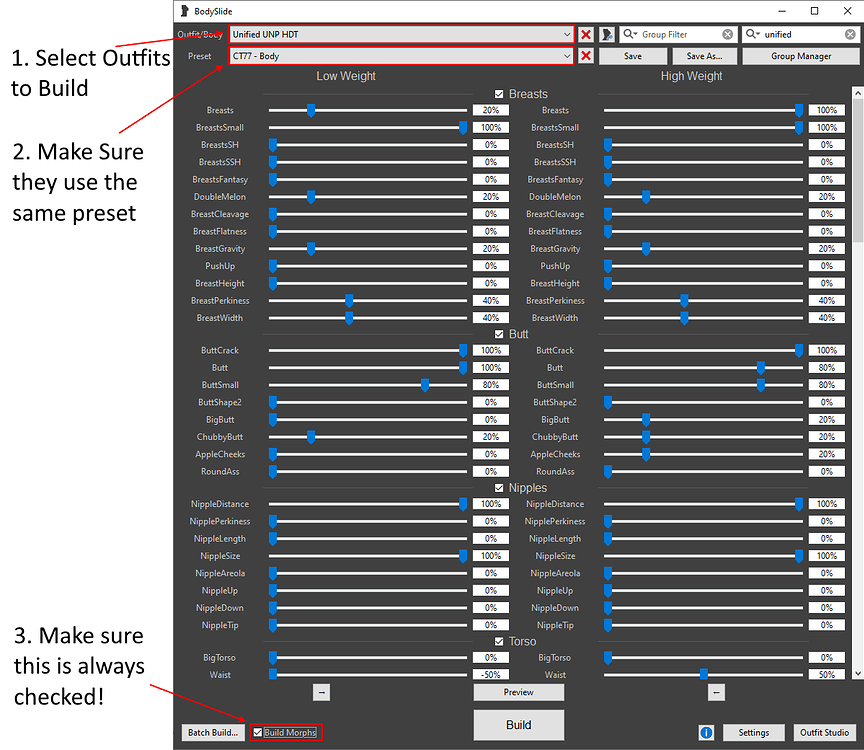Uncheck the Build Morphs checkbox

[257, 732]
